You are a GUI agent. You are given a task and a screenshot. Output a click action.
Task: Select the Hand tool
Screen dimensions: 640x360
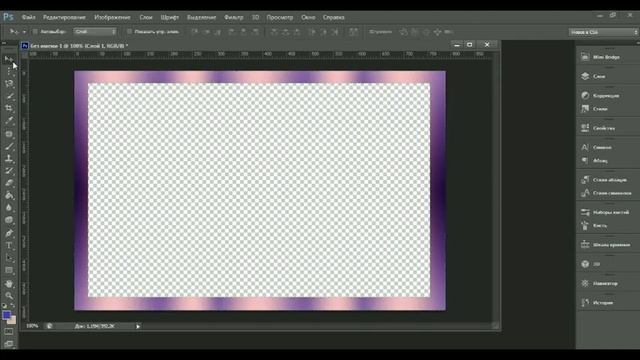pyautogui.click(x=9, y=283)
